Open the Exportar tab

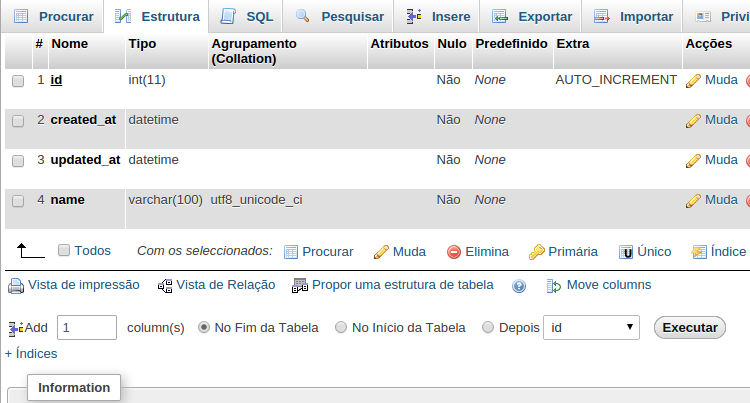point(531,17)
